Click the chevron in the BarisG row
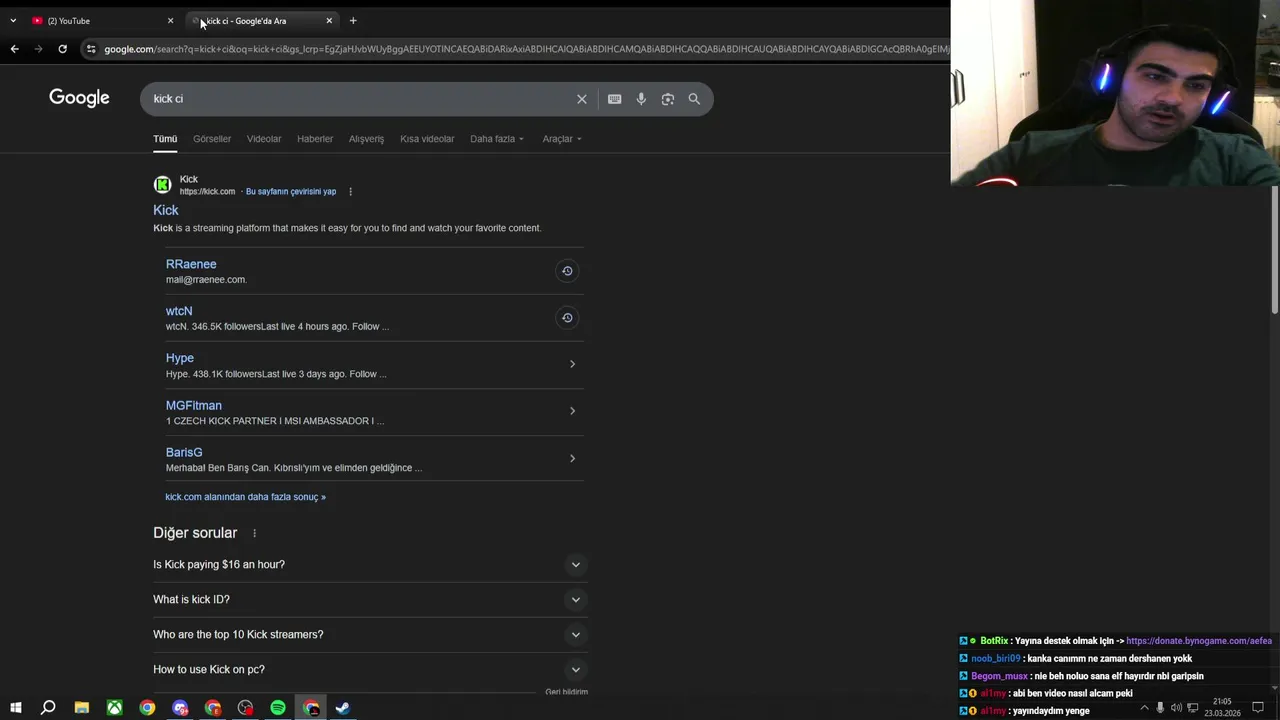Viewport: 1280px width, 720px height. [572, 458]
